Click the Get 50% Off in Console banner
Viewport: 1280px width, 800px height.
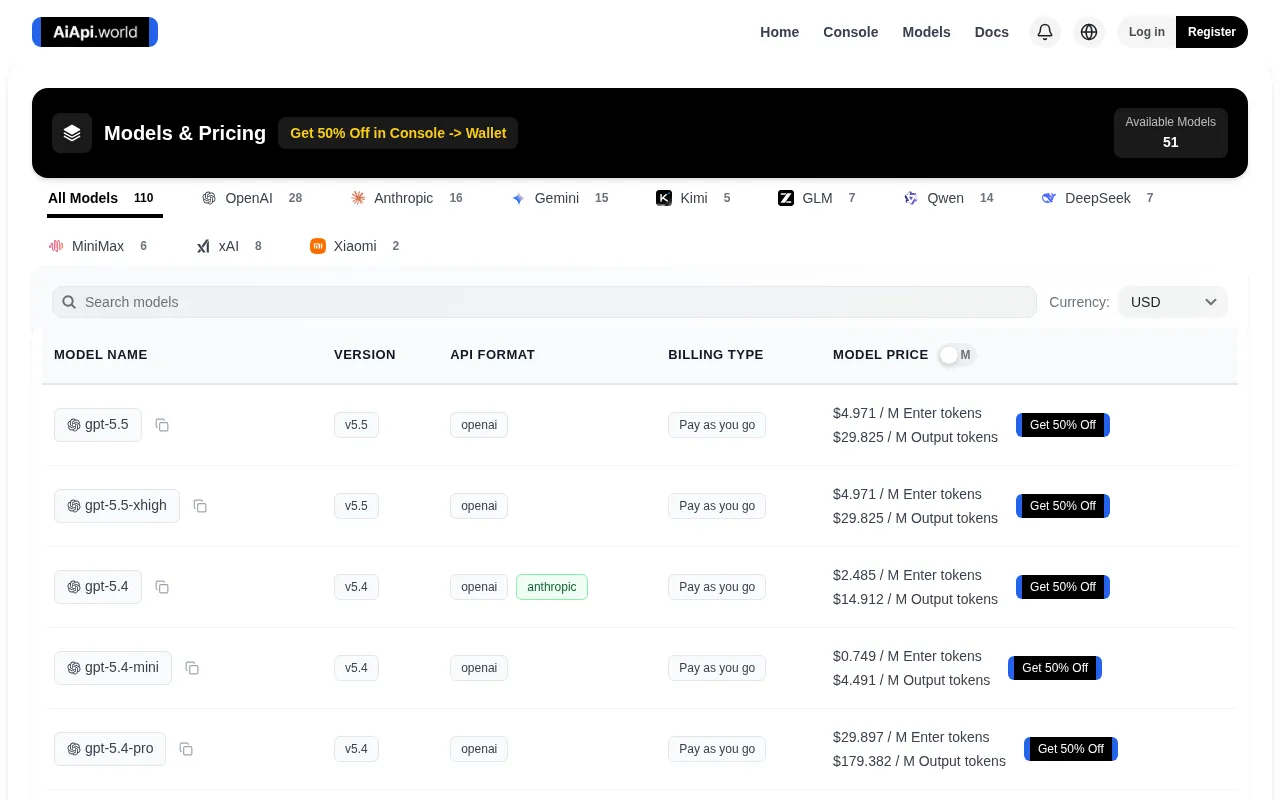pos(398,133)
